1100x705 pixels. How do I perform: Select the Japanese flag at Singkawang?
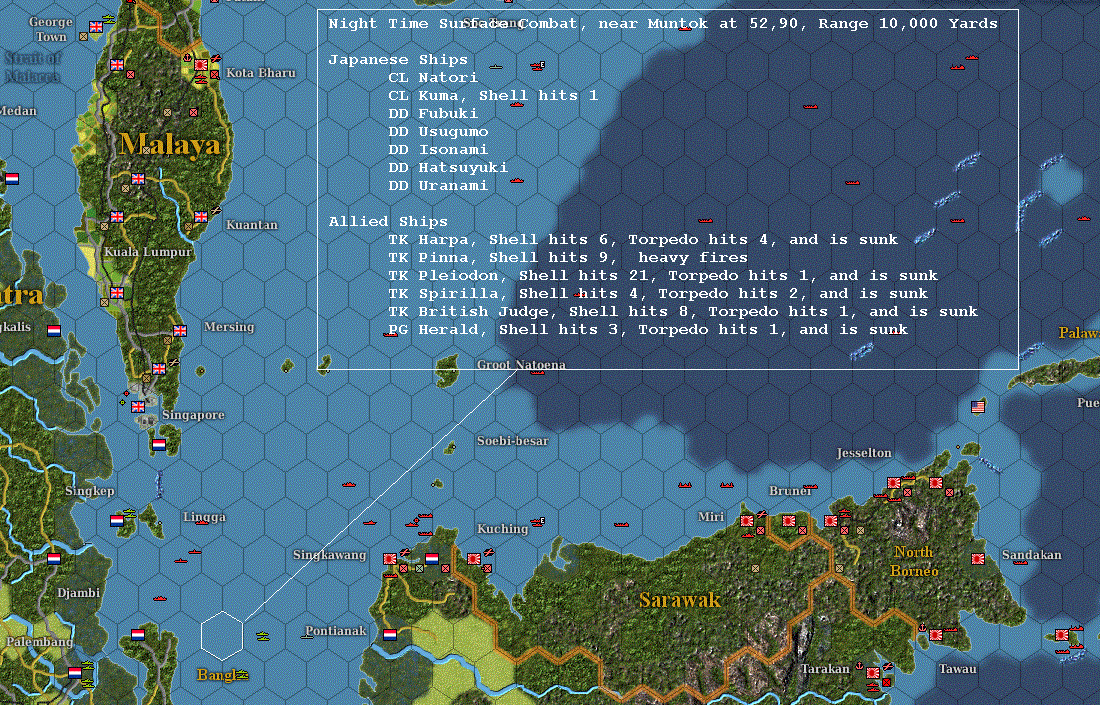point(390,559)
